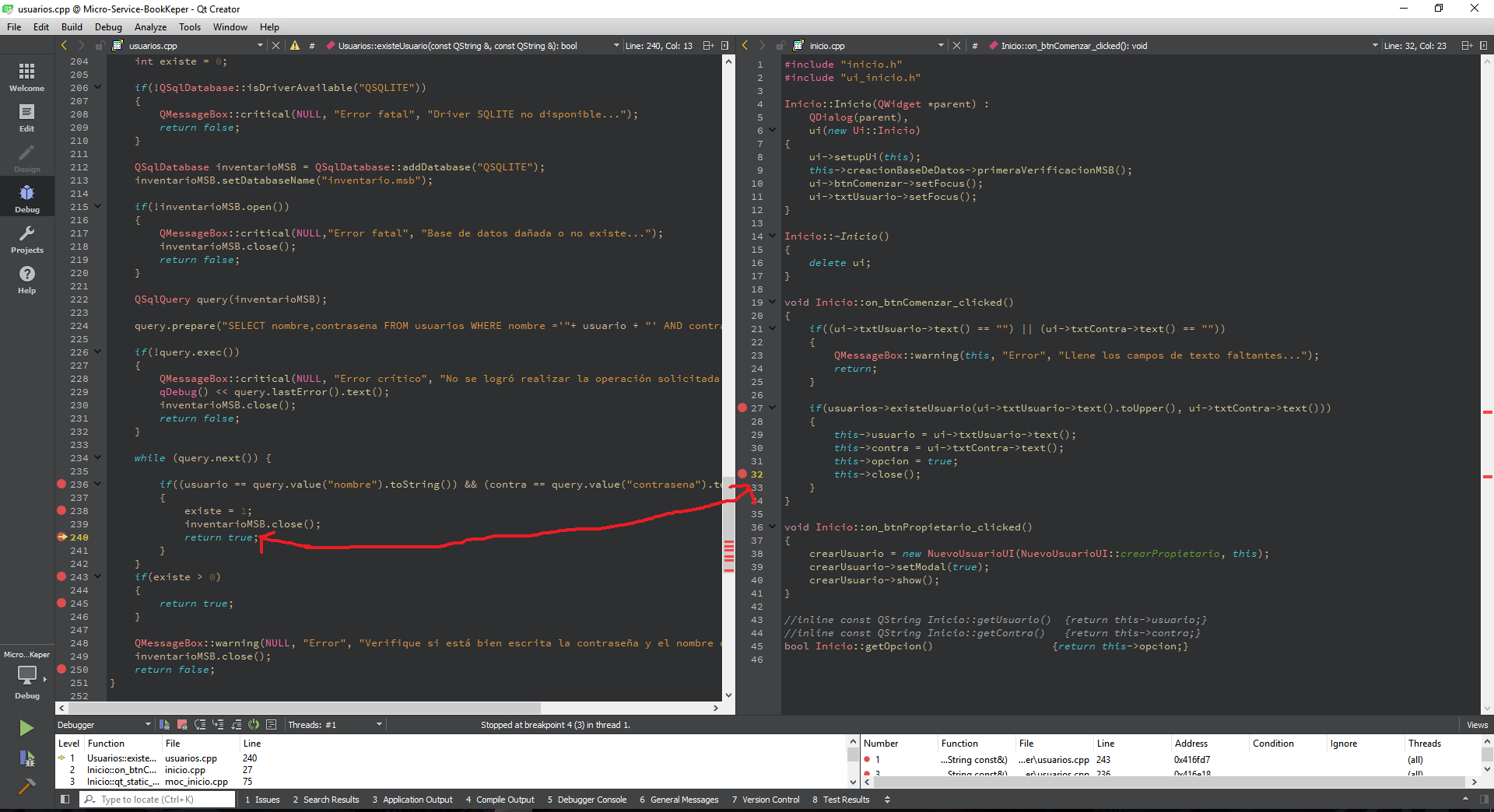Screen dimensions: 1494x812
Task: Restart the debugging session icon
Action: pyautogui.click(x=254, y=725)
